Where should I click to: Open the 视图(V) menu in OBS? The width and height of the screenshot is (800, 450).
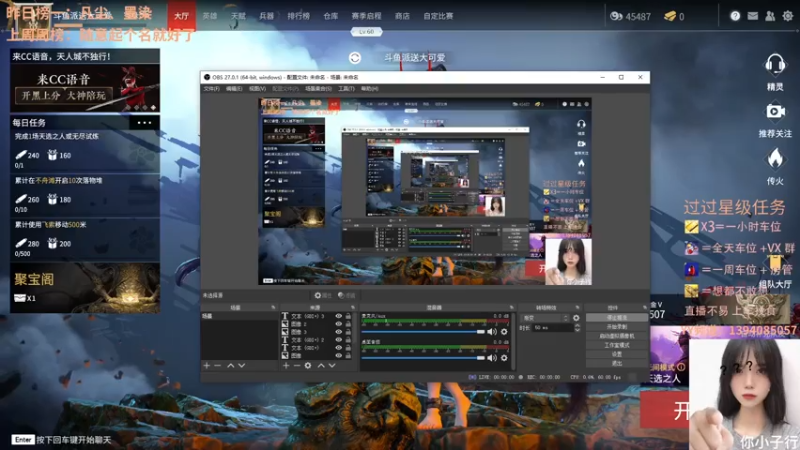point(257,89)
